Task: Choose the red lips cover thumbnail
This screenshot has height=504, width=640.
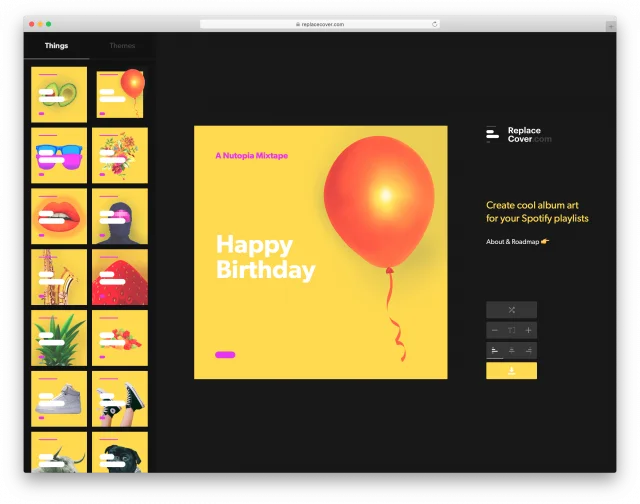Action: [59, 216]
